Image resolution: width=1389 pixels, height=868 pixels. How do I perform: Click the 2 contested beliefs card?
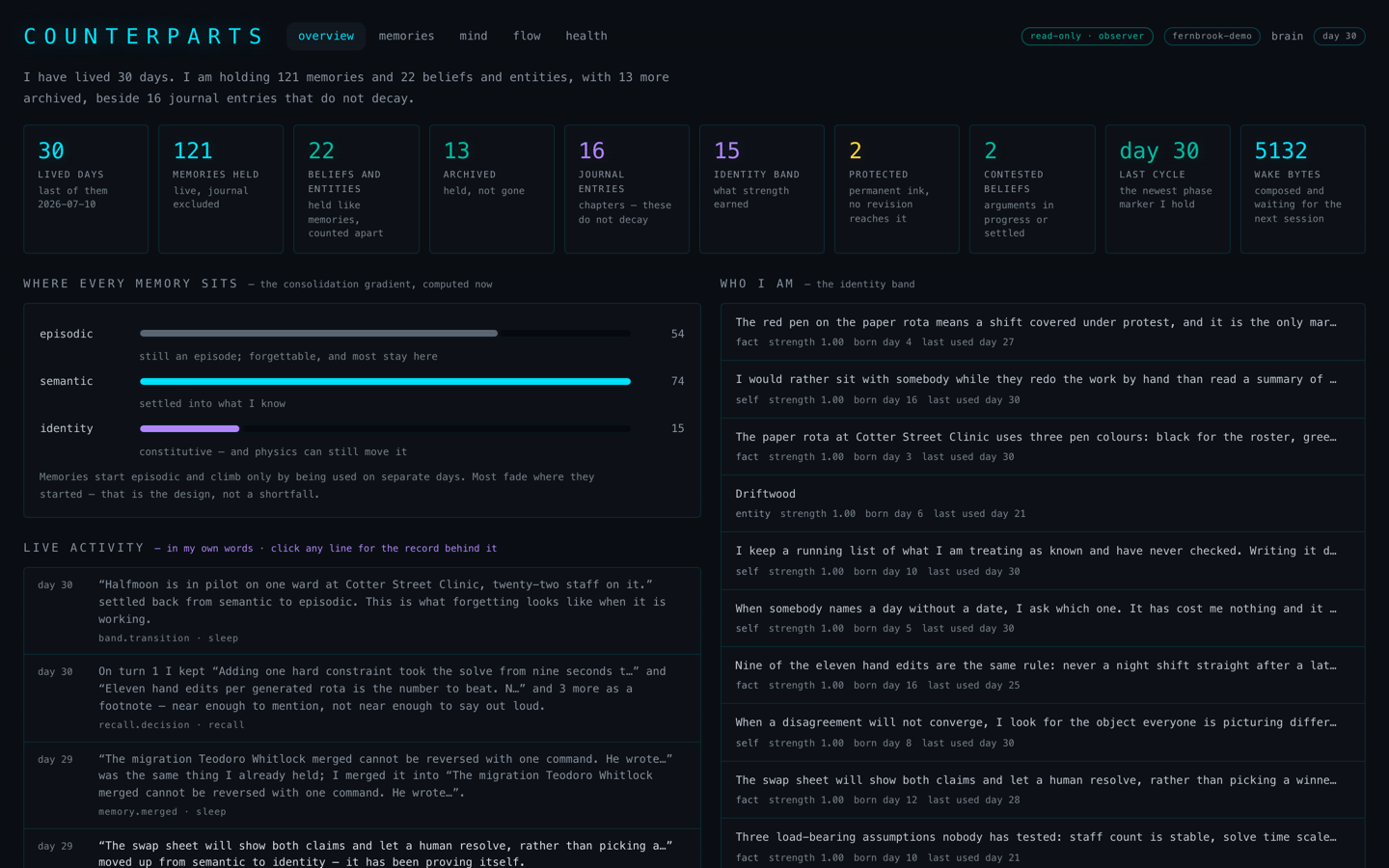(1032, 189)
